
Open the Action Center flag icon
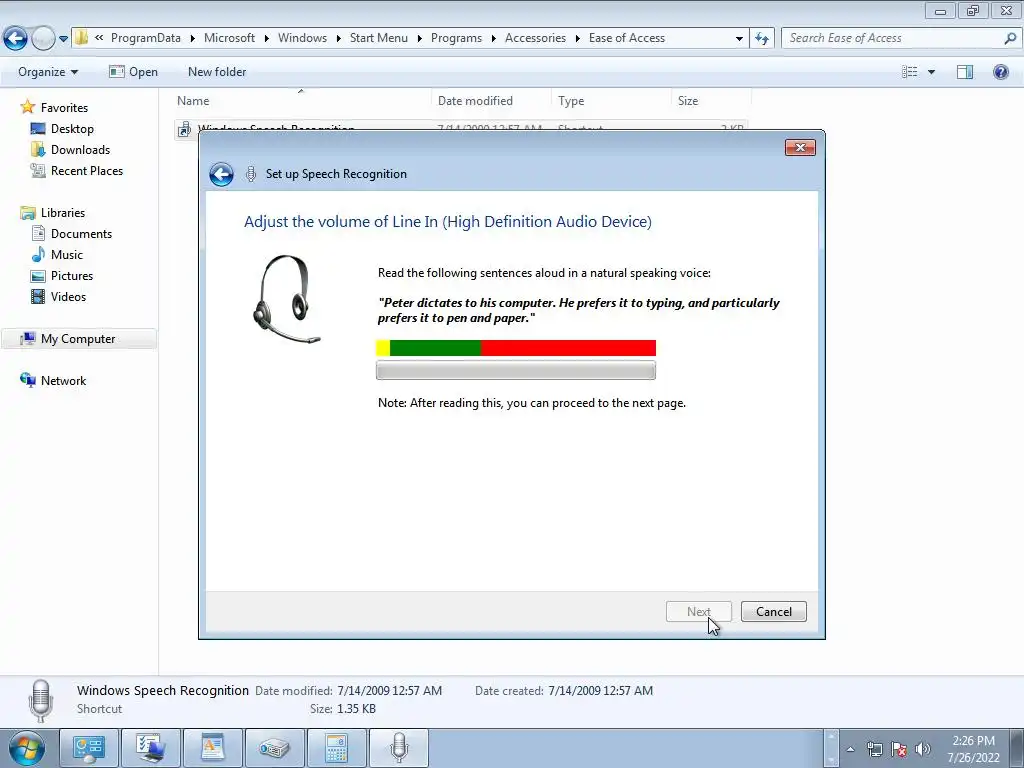pyautogui.click(x=899, y=749)
